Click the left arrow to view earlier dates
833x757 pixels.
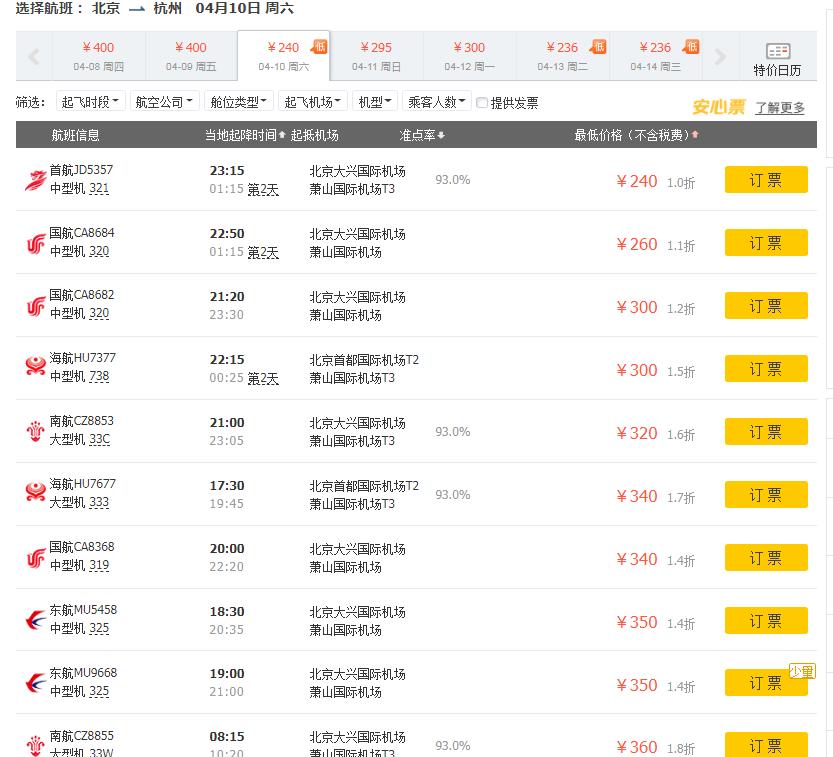33,55
